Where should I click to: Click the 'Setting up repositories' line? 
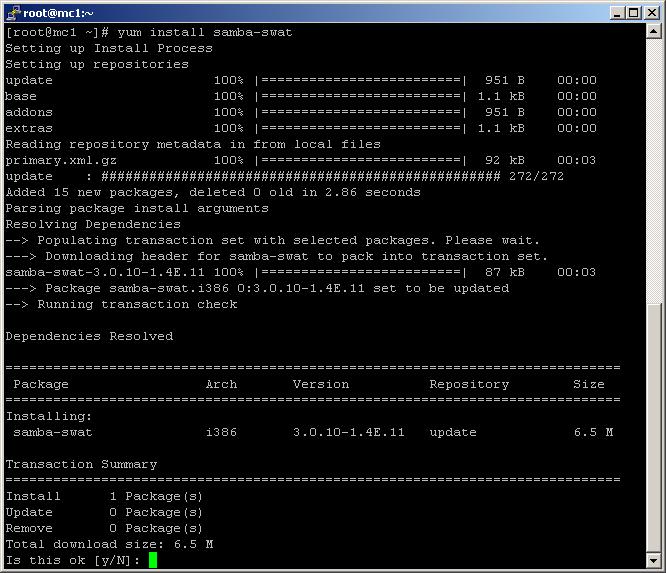click(97, 64)
